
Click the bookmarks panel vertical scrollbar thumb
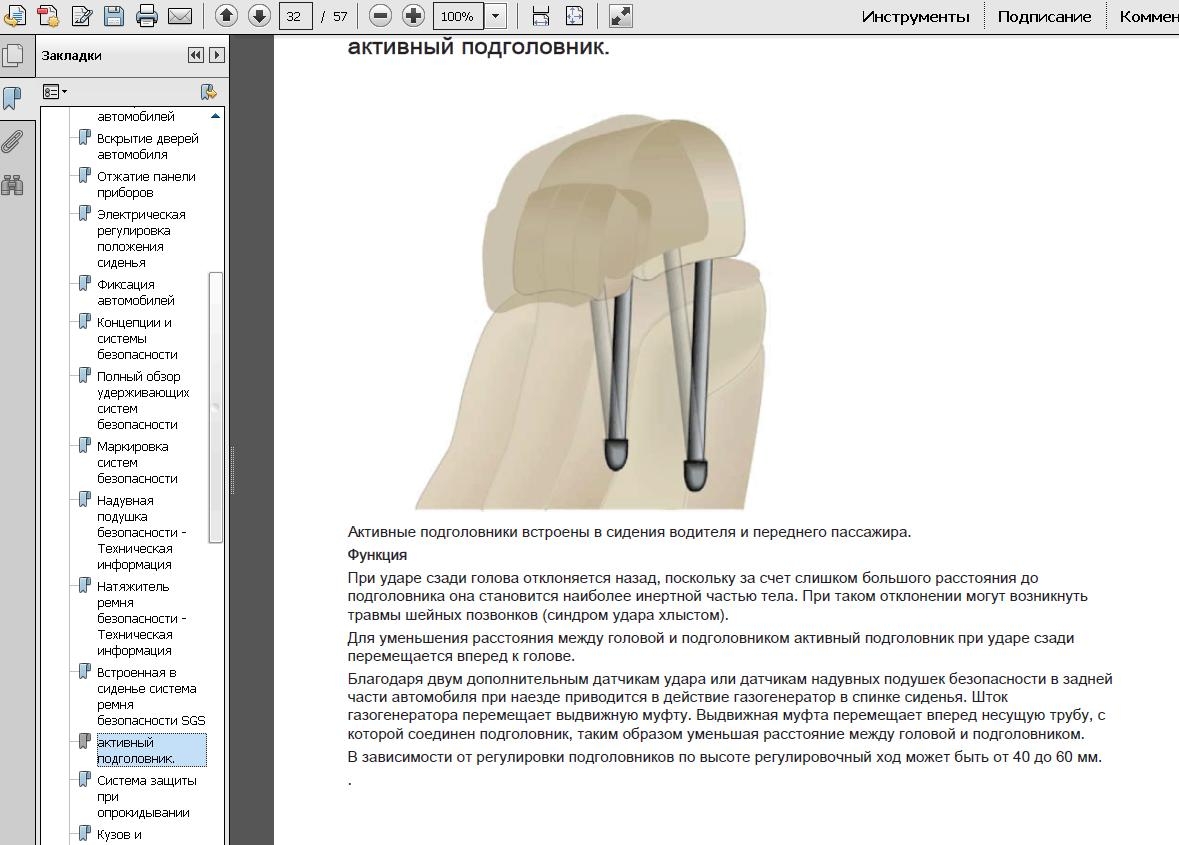(x=216, y=406)
